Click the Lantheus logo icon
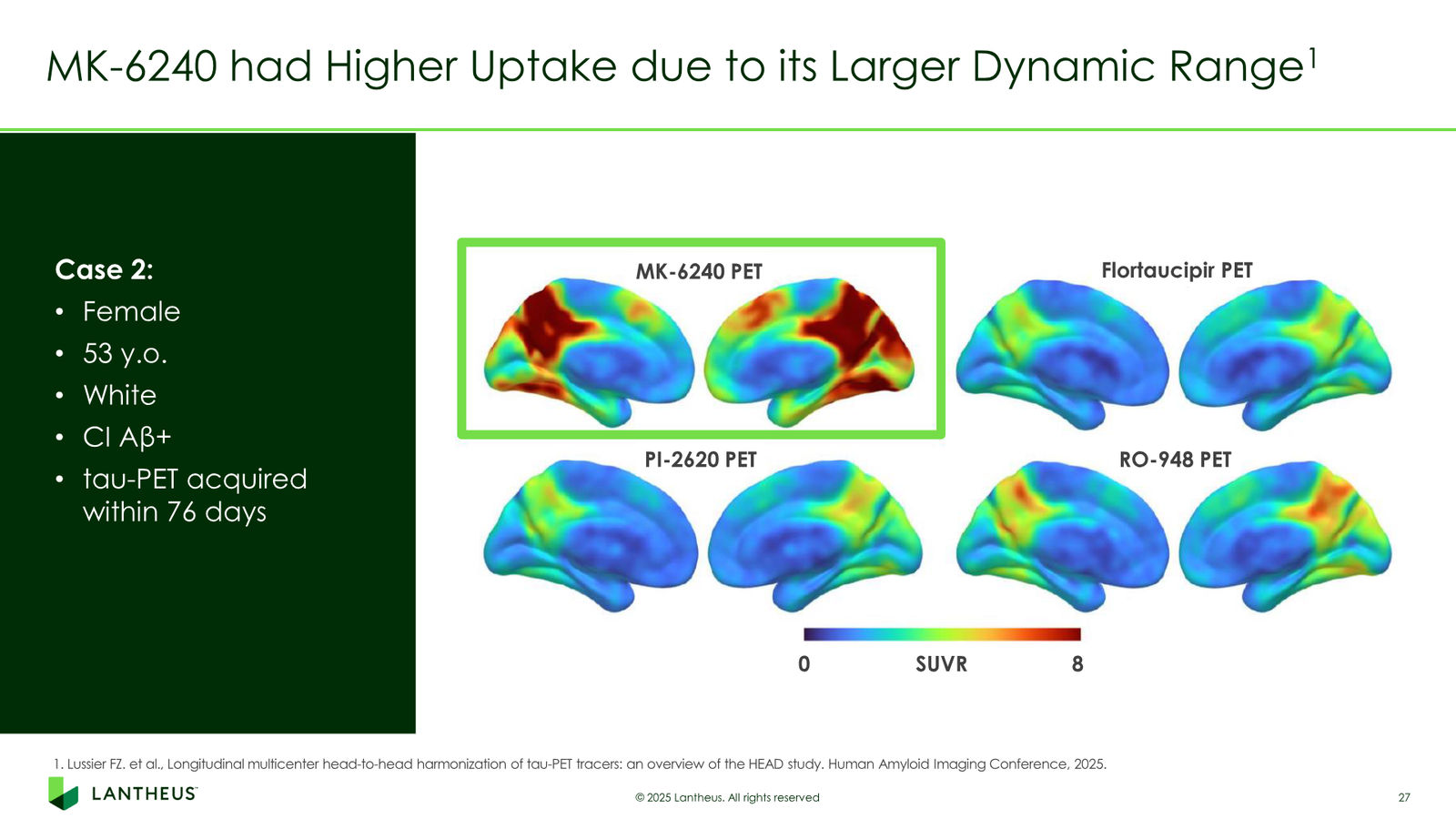Viewport: 1456px width, 819px height. point(64,794)
